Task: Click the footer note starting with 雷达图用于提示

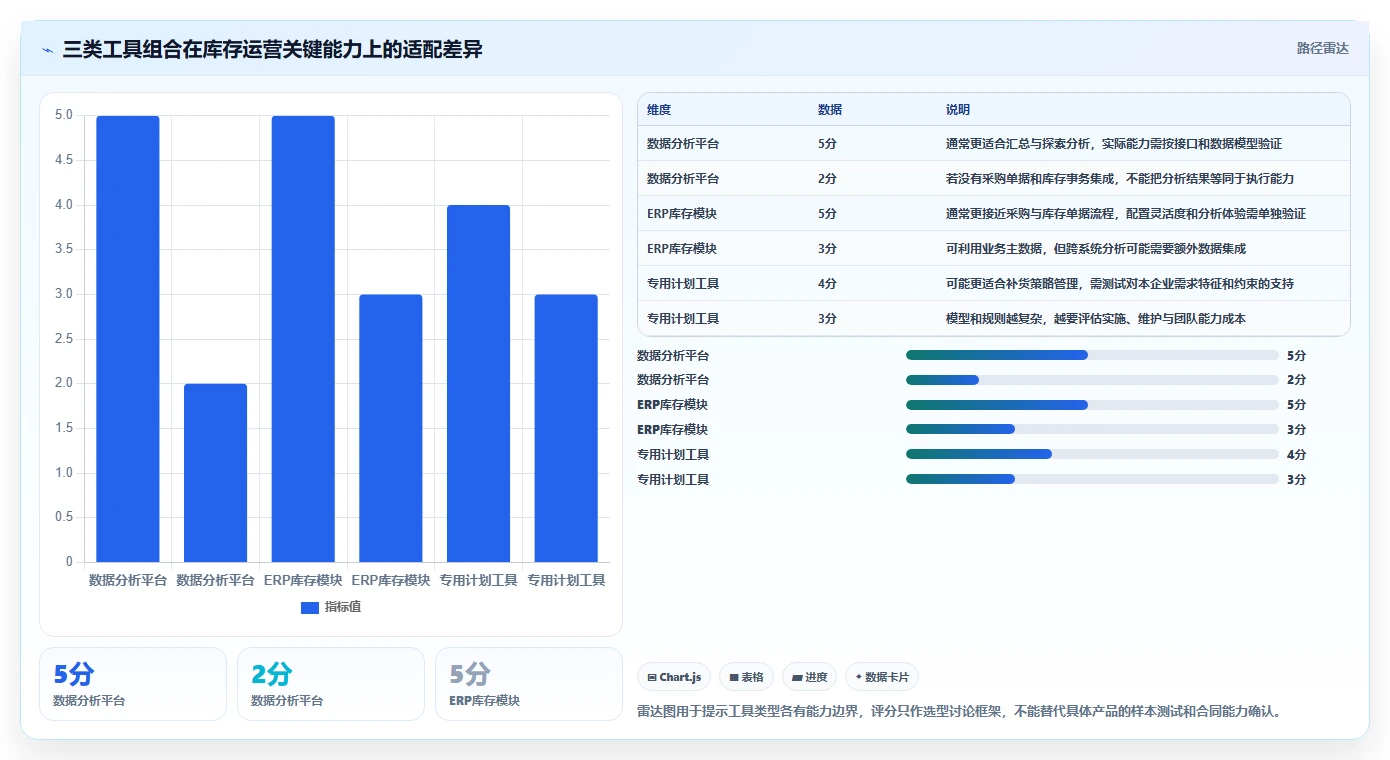Action: click(x=960, y=712)
